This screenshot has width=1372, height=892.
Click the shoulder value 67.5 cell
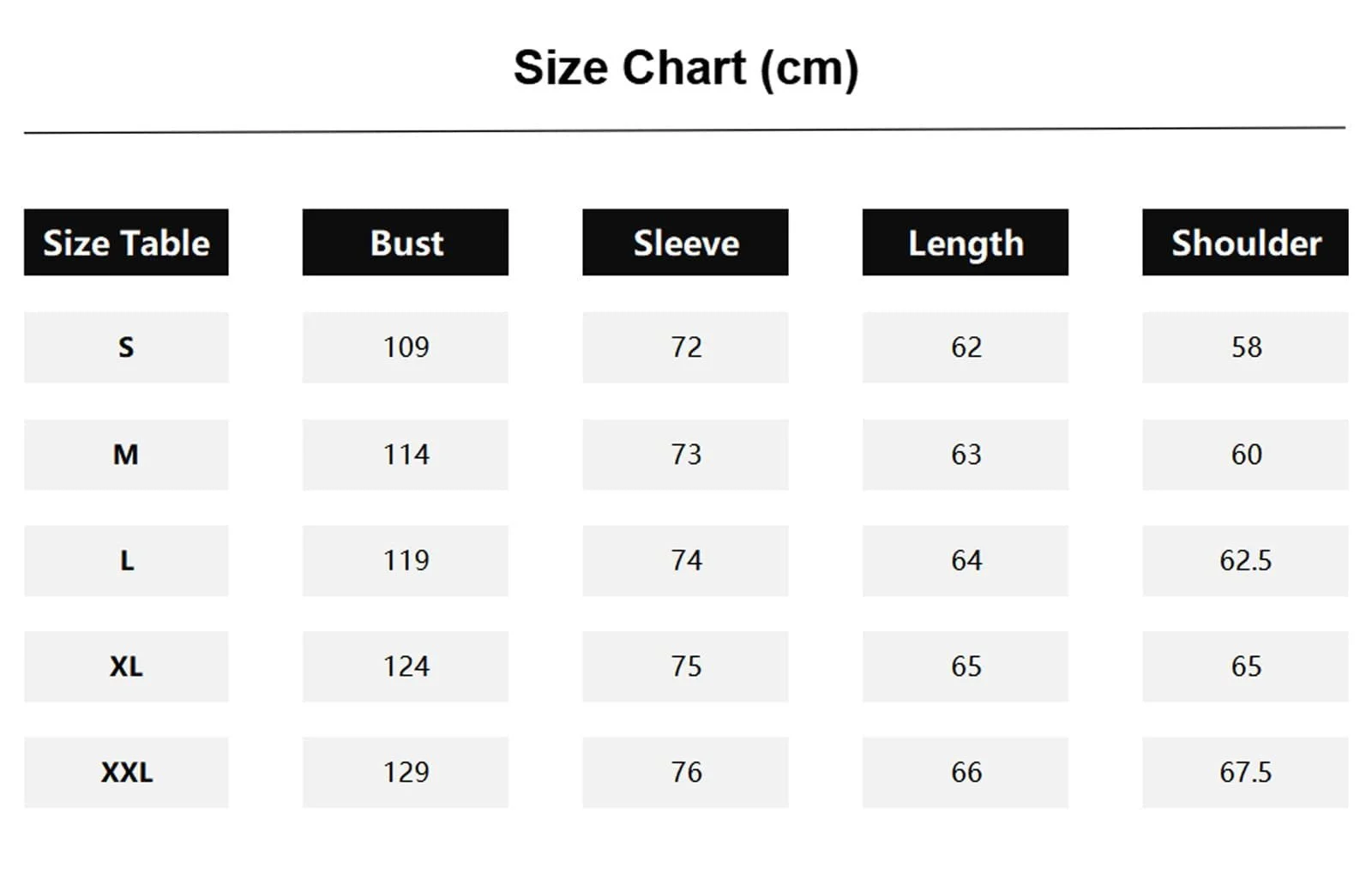pos(1245,773)
